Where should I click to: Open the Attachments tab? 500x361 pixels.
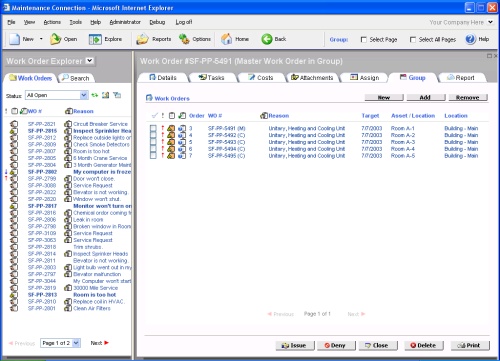pos(312,78)
